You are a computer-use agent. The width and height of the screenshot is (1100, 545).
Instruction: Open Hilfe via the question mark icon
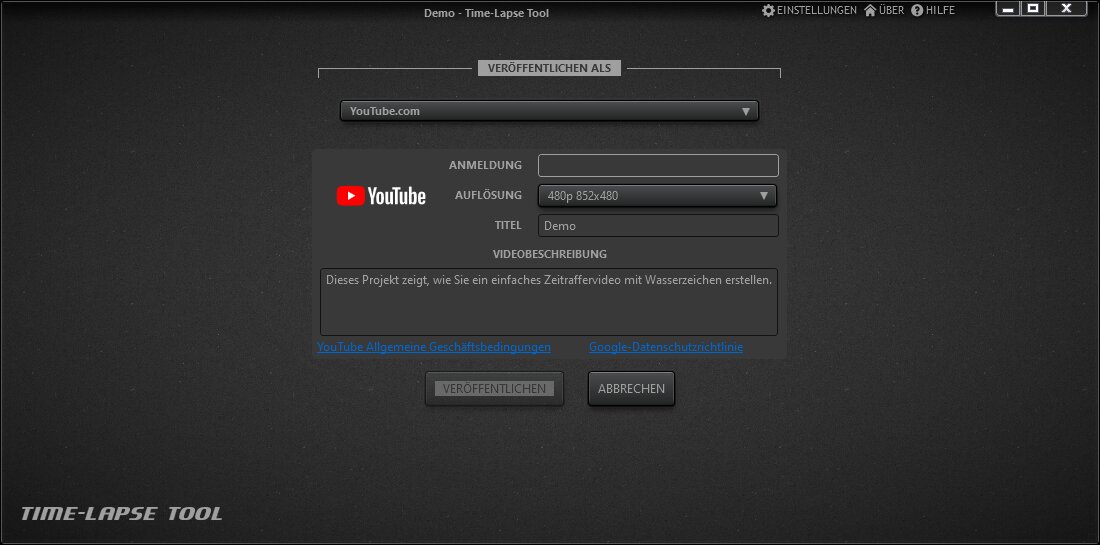click(x=917, y=11)
